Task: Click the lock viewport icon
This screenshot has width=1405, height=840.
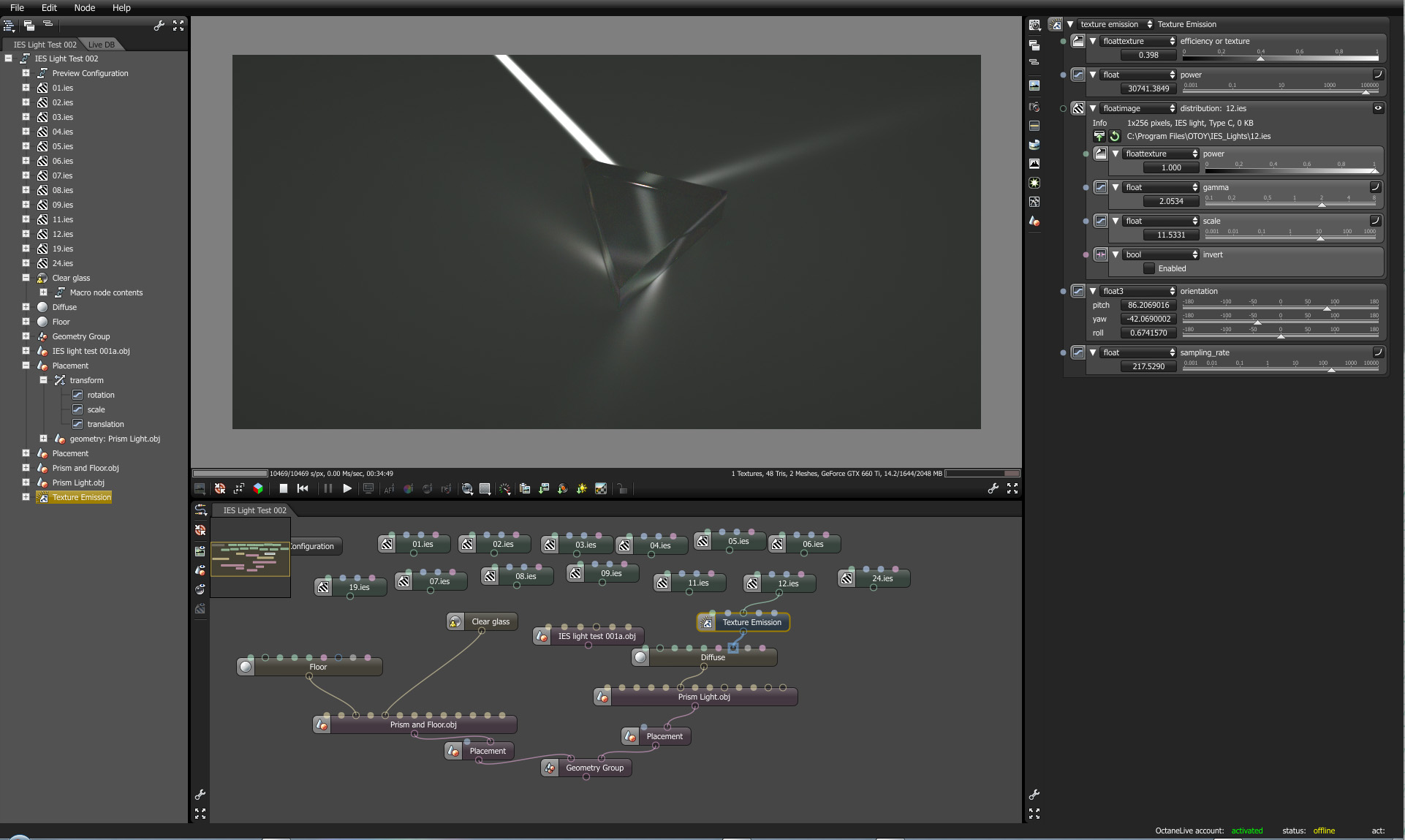Action: point(622,488)
